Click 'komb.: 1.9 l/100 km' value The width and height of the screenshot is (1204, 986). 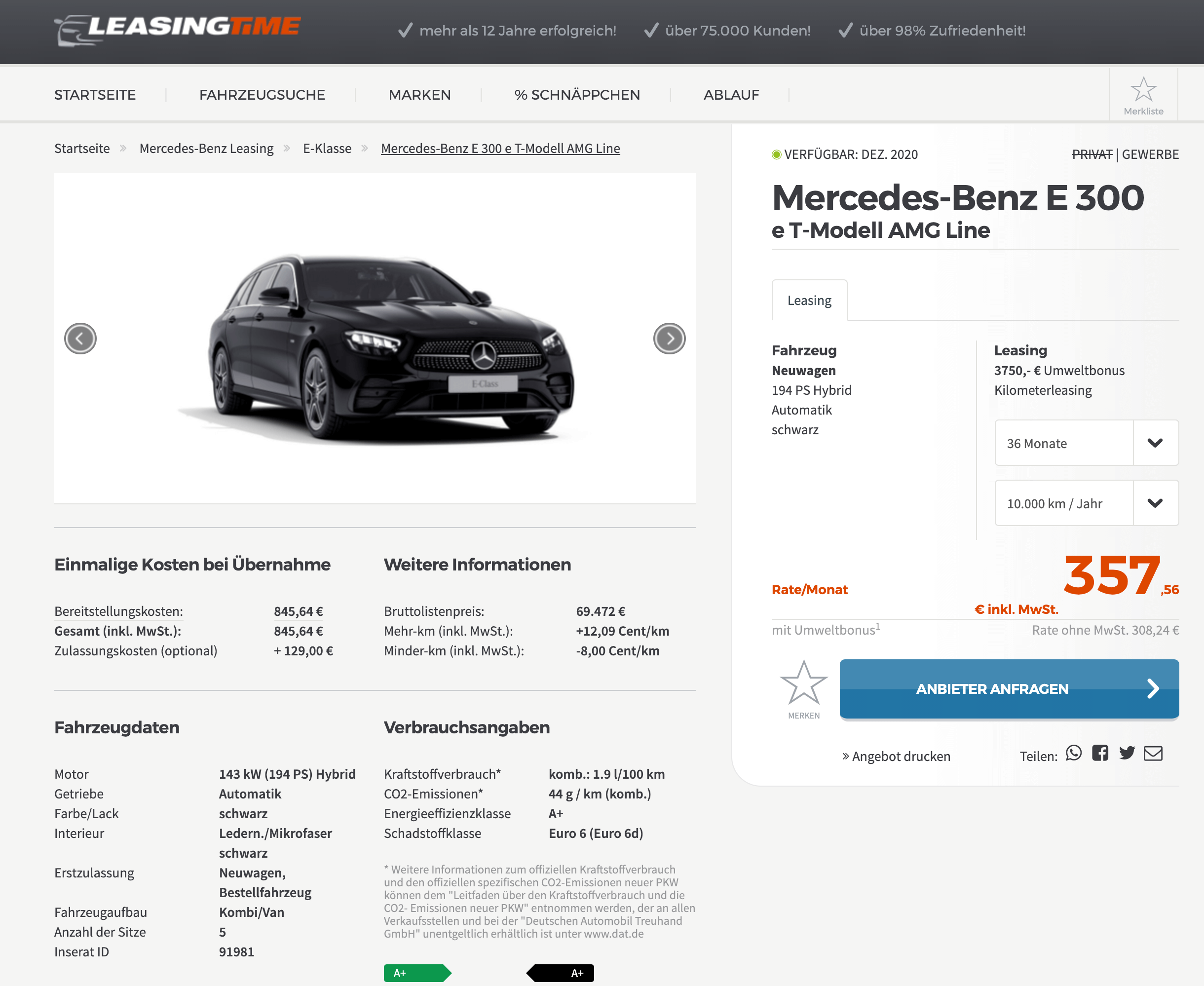pos(606,775)
